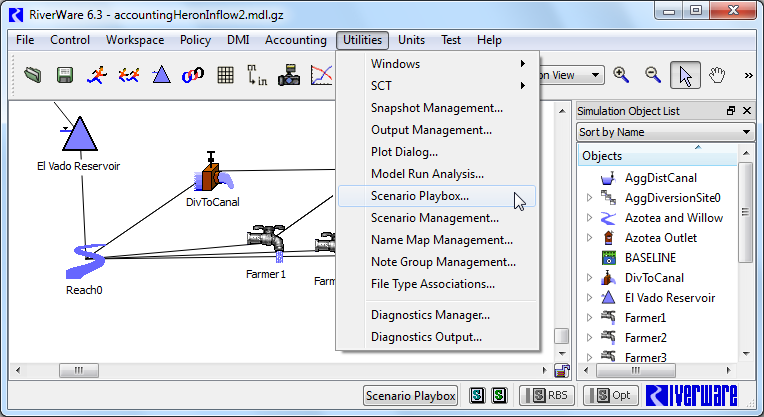764x417 pixels.
Task: Choose Name Map Management menu item
Action: [437, 240]
